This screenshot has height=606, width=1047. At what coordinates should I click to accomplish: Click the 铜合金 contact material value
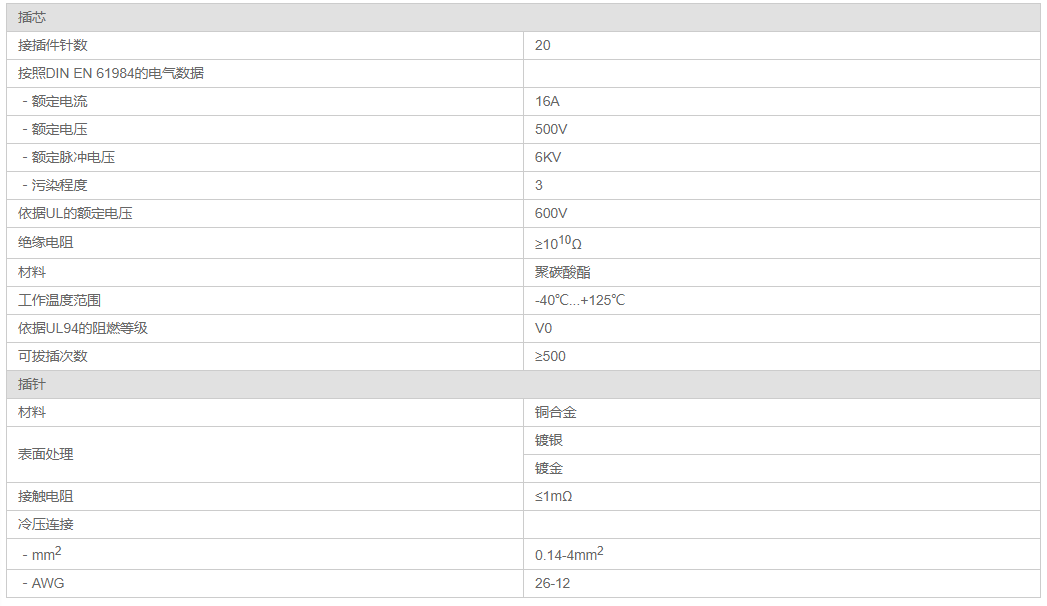[556, 412]
